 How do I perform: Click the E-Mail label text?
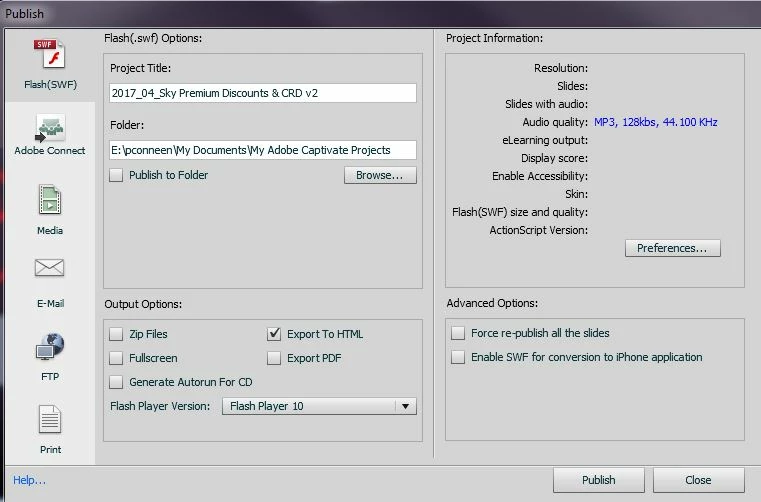click(x=50, y=303)
